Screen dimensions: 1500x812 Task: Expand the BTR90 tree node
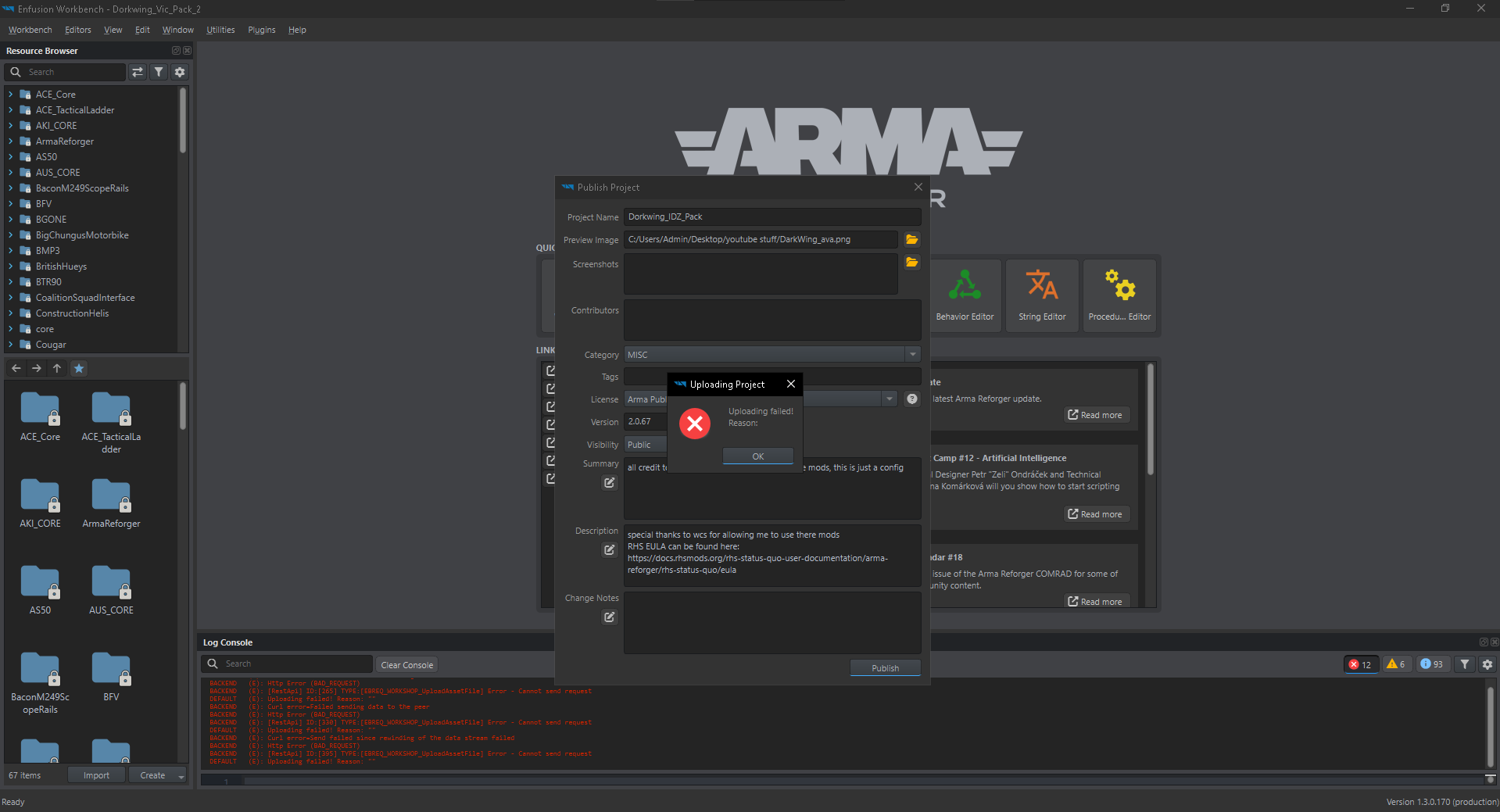pyautogui.click(x=11, y=282)
